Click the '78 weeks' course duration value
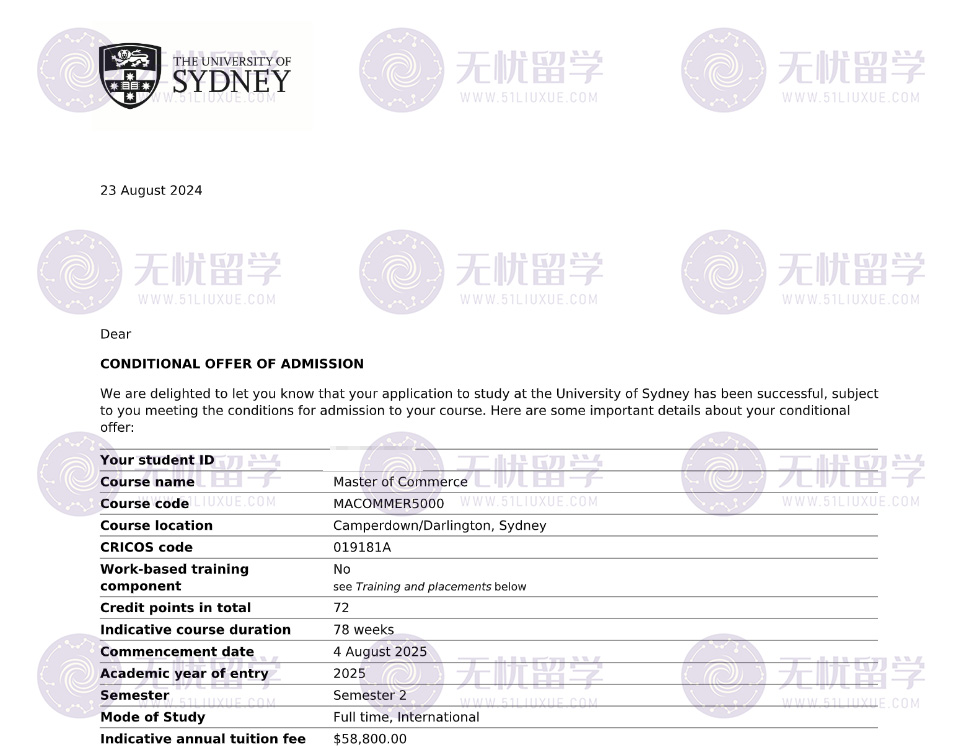 (363, 630)
